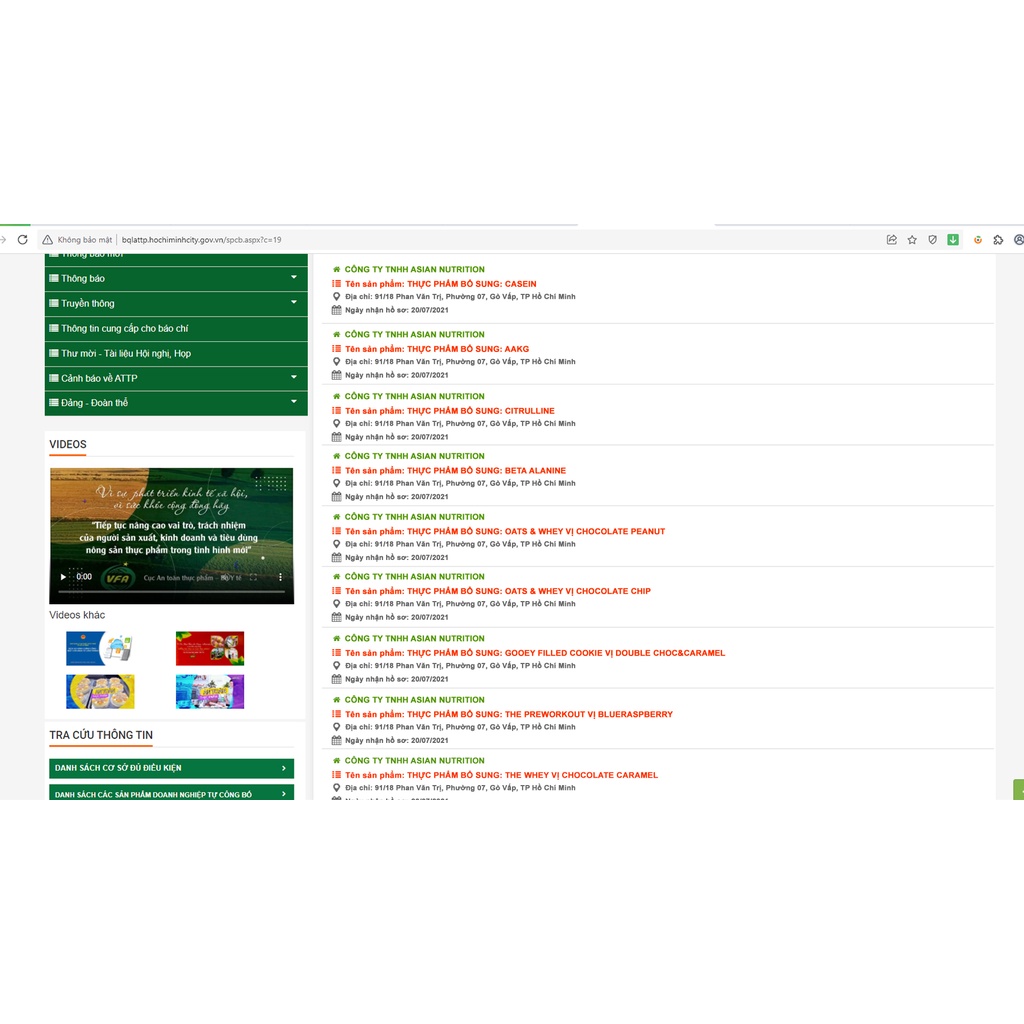The height and width of the screenshot is (1024, 1024).
Task: Click the video progress seek bar
Action: pos(171,592)
